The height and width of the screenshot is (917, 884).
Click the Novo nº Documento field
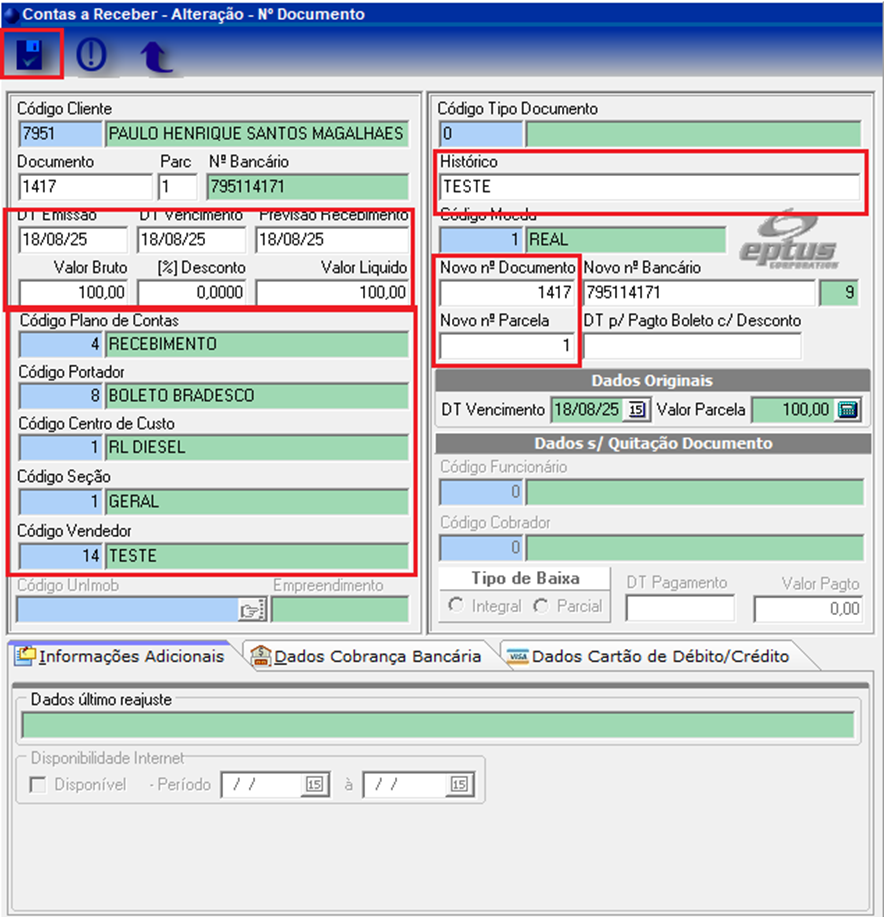(x=507, y=293)
